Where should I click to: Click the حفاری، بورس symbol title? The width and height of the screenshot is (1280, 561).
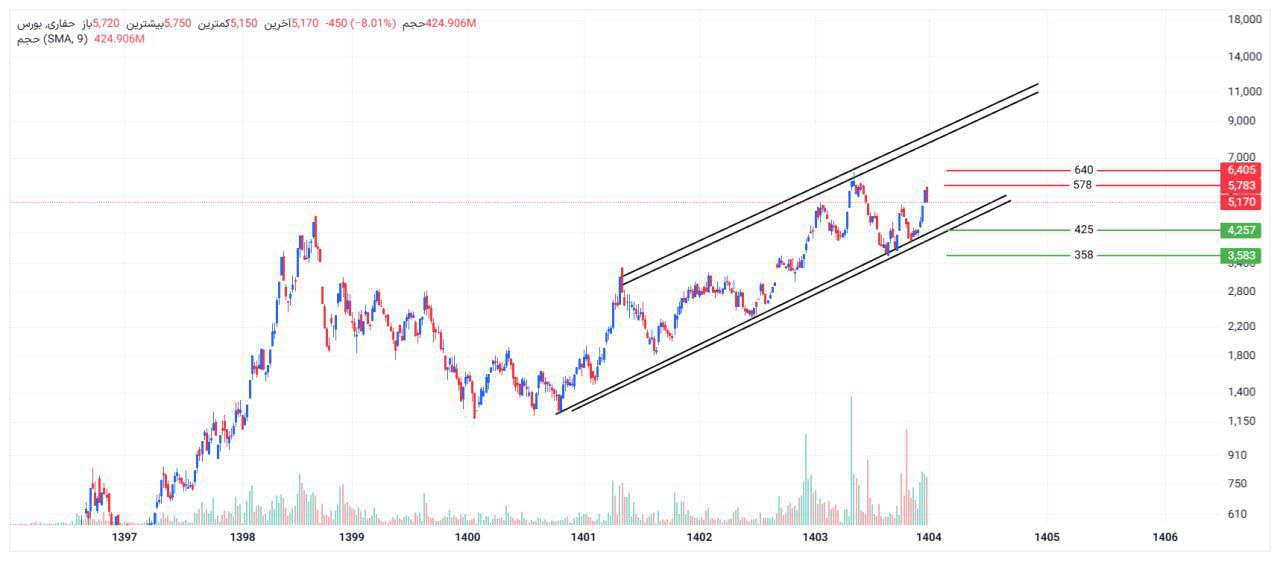(x=43, y=22)
